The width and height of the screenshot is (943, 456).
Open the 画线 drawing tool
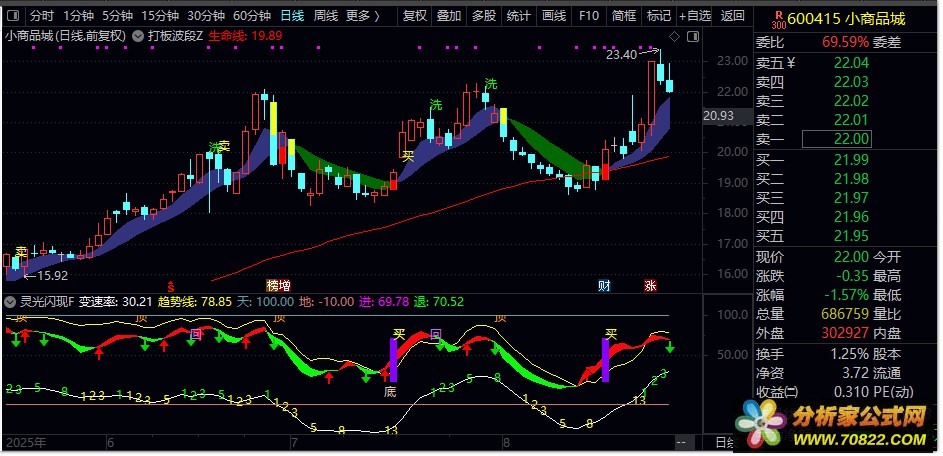[554, 16]
